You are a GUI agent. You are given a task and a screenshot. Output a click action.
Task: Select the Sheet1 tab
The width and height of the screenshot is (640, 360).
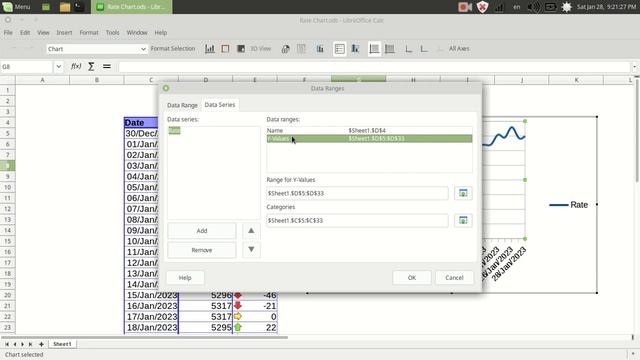pyautogui.click(x=62, y=344)
